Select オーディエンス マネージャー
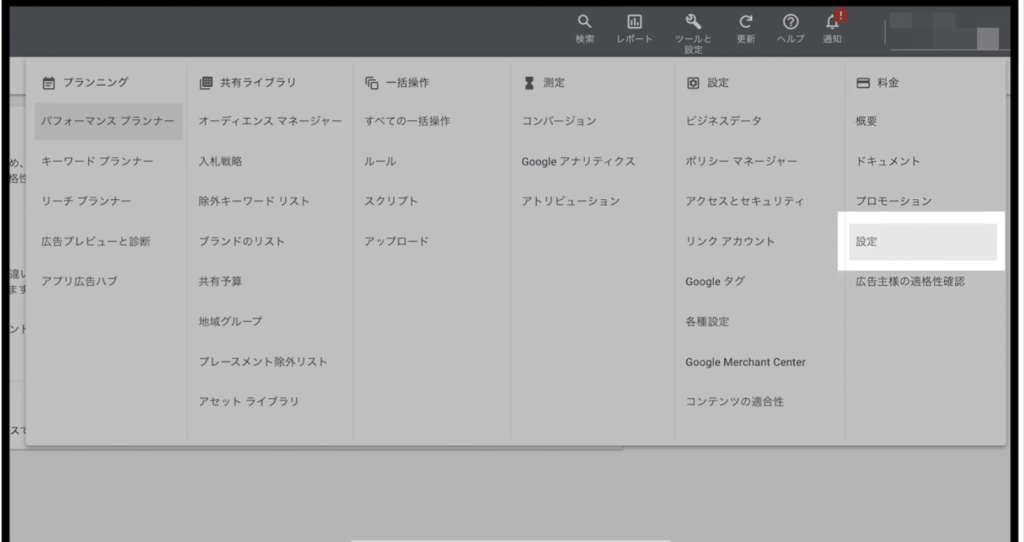 pos(270,121)
